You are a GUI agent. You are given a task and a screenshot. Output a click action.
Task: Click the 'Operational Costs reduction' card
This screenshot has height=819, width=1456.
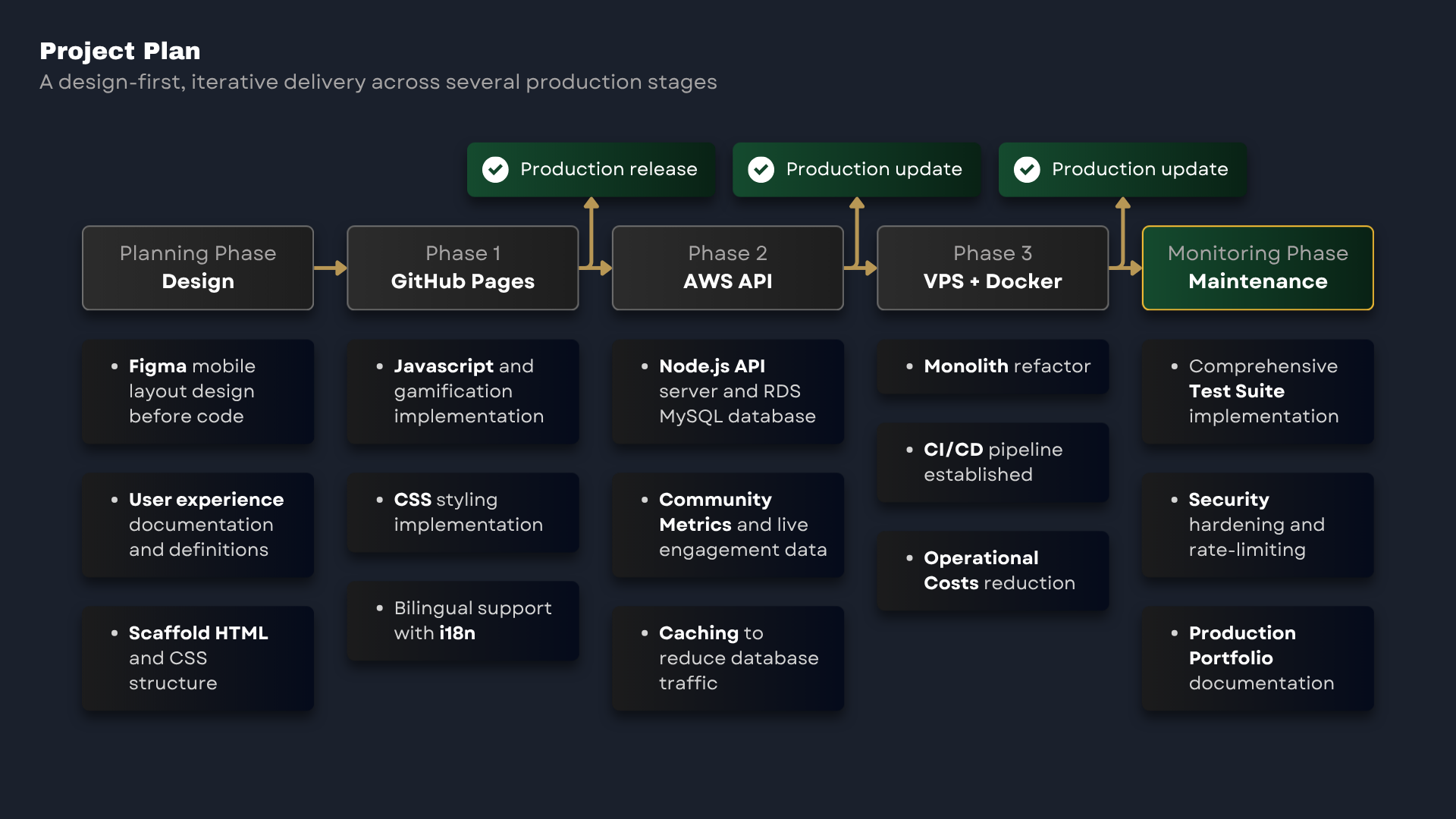[x=993, y=570]
